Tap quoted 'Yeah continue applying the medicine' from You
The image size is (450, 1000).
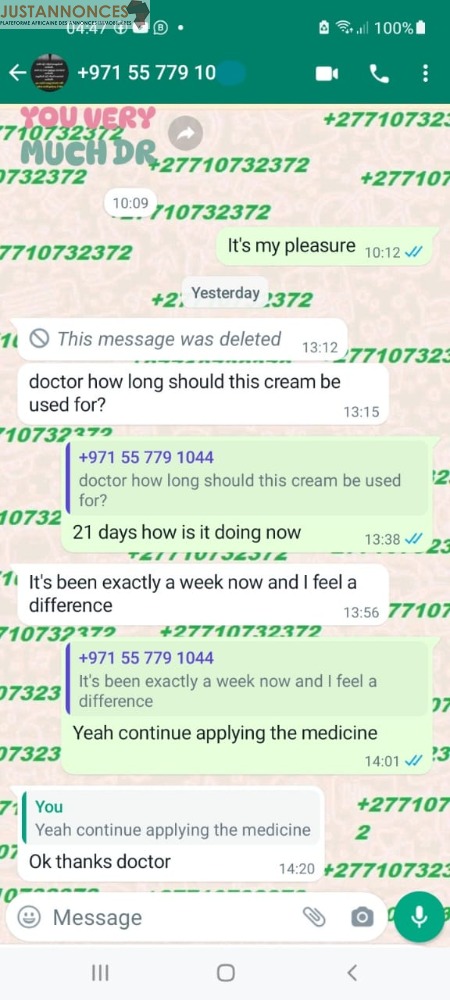[170, 818]
